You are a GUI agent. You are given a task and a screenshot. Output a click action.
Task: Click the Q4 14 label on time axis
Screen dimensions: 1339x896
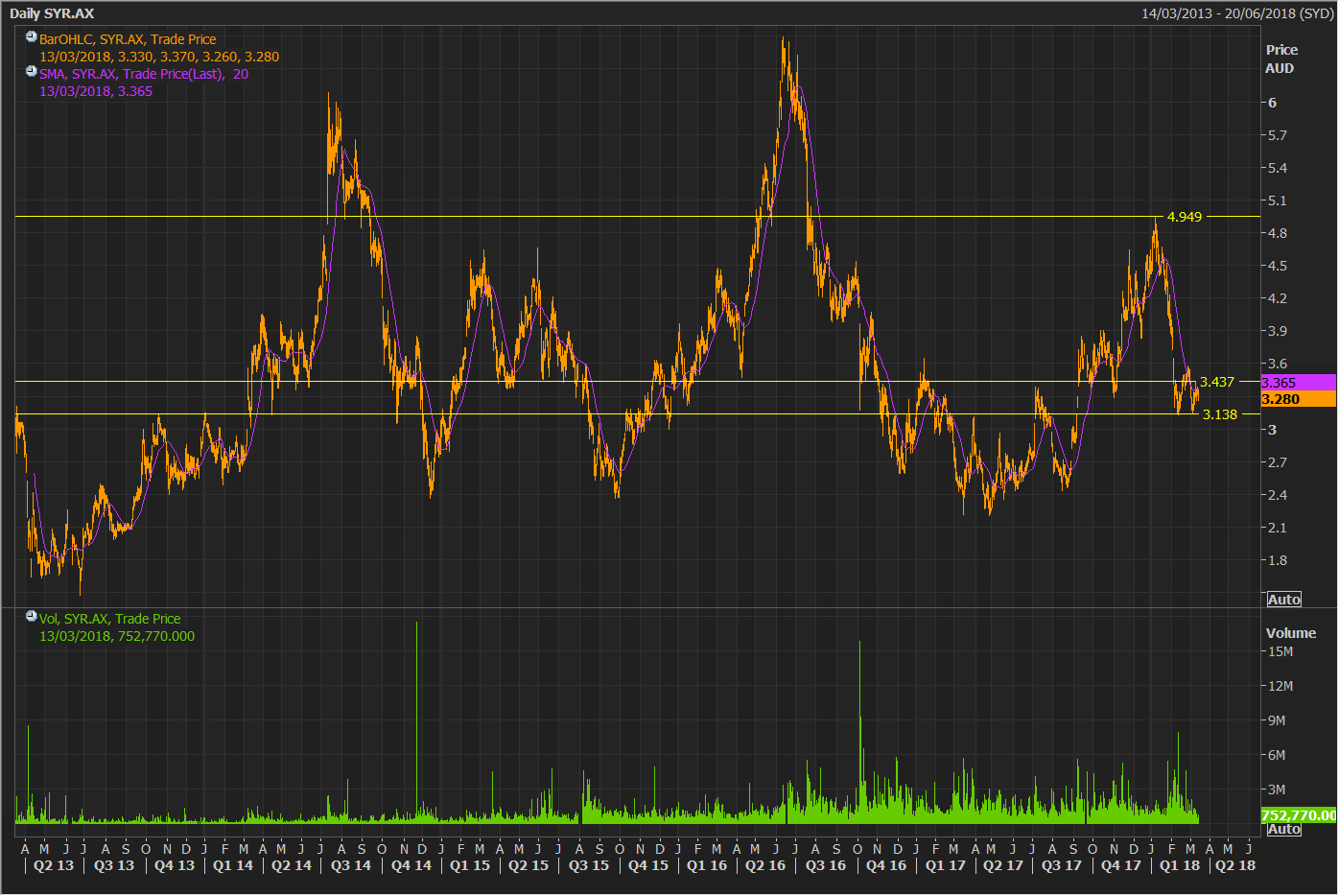click(411, 865)
